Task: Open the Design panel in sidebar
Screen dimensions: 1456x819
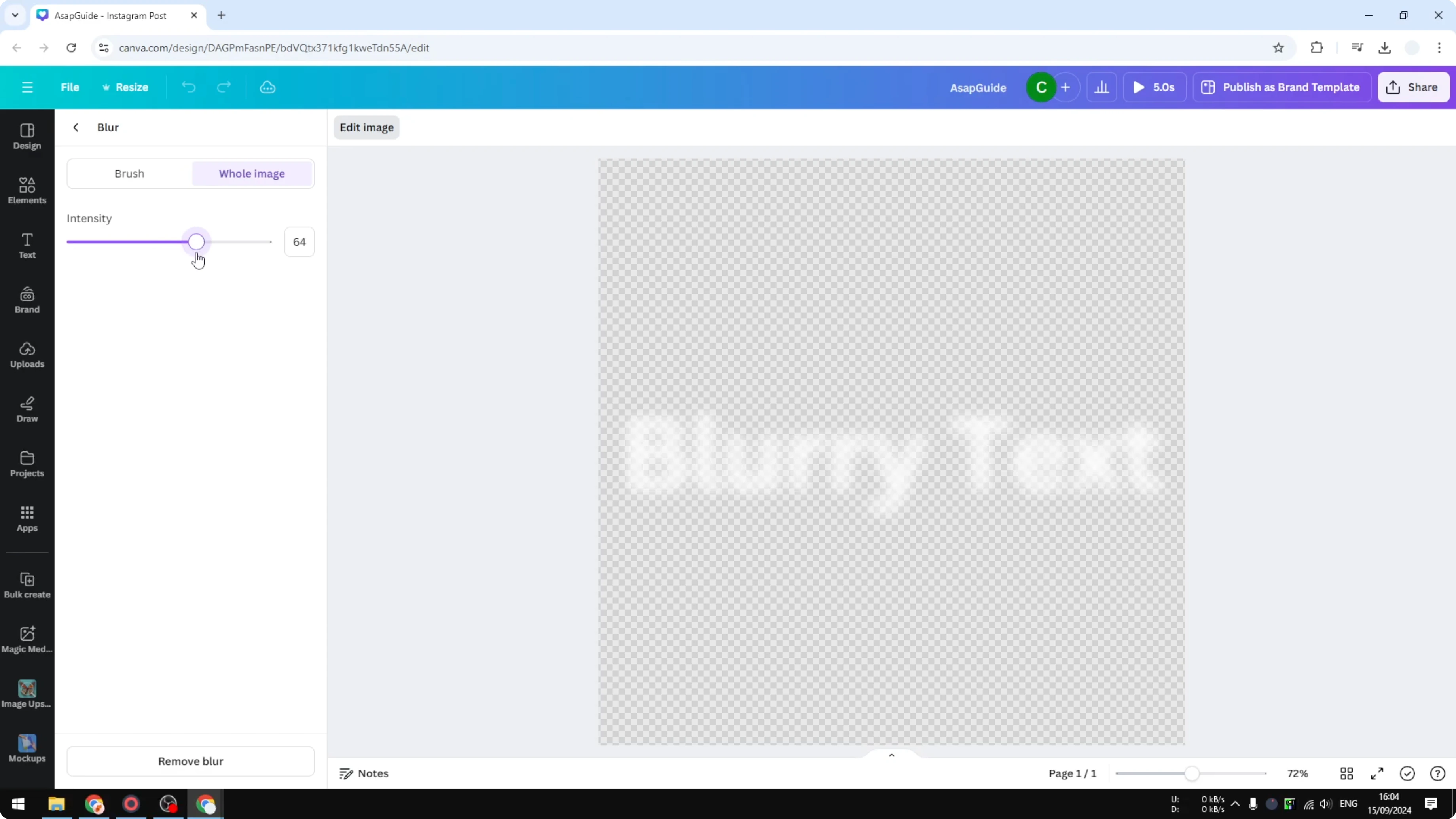Action: (27, 137)
